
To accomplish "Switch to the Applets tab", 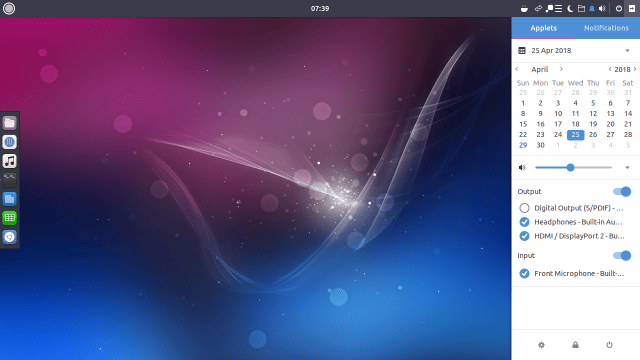I will [x=543, y=28].
